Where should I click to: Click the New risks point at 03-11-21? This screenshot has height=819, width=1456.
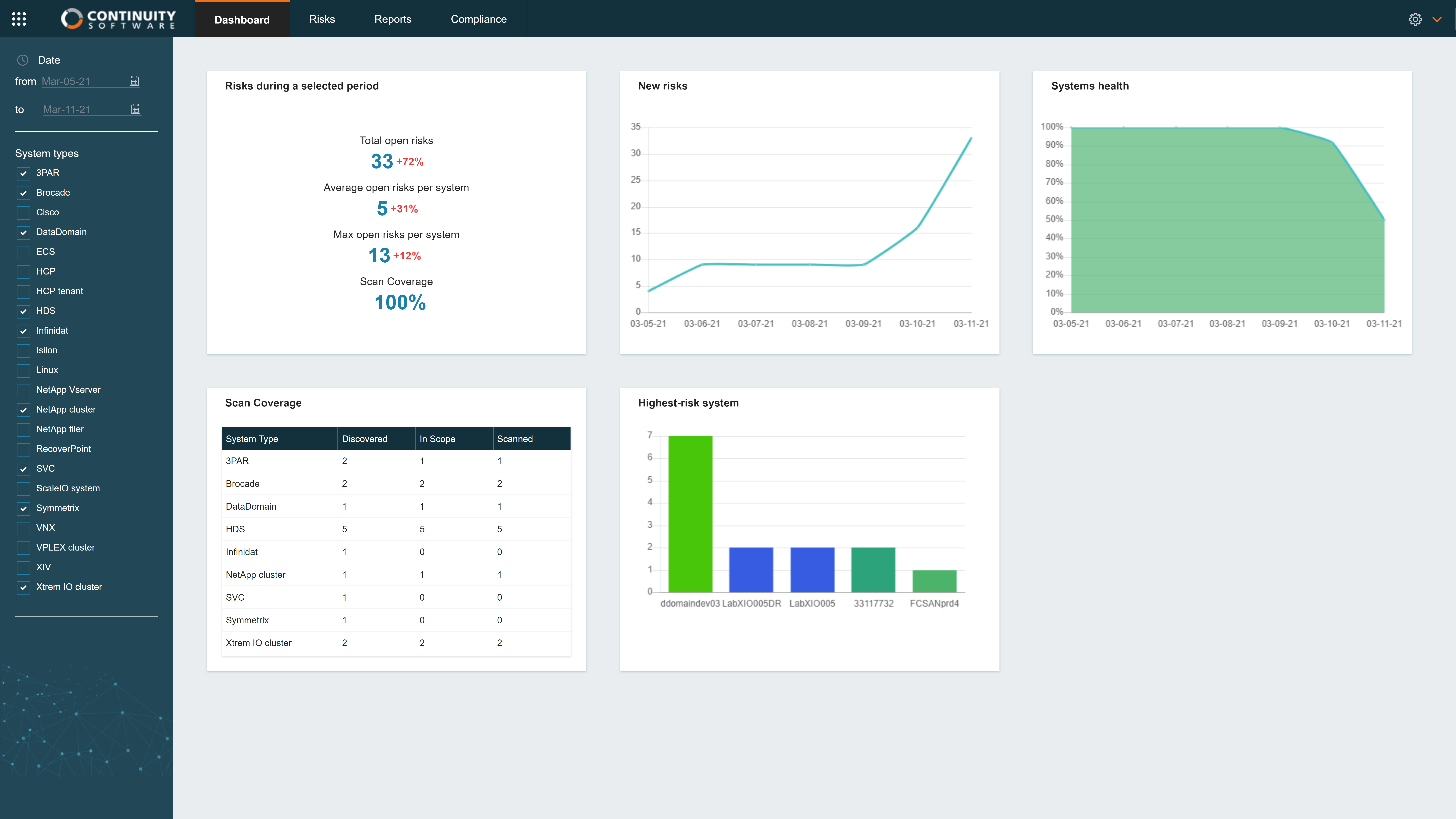pyautogui.click(x=971, y=138)
